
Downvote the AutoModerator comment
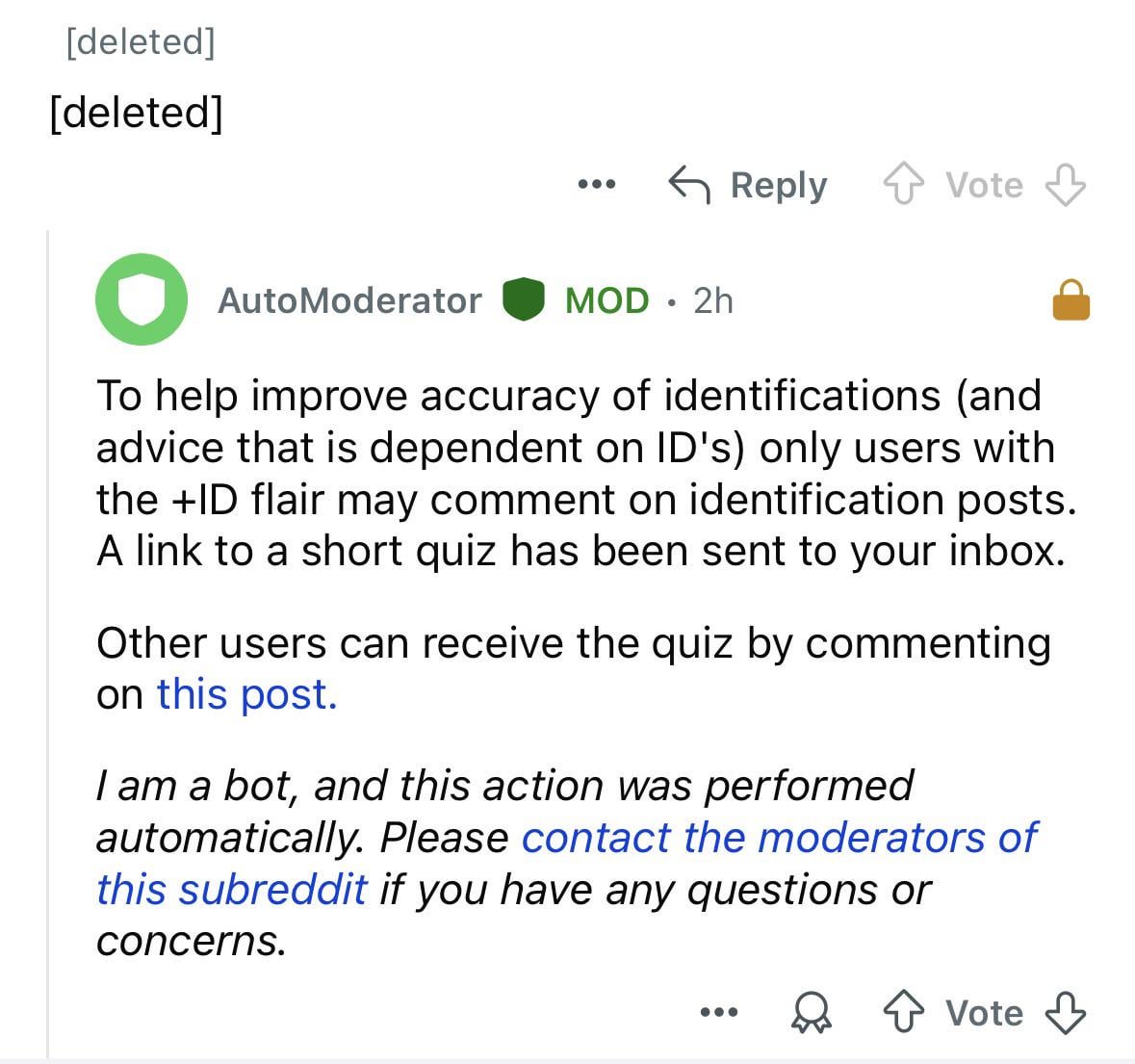[1066, 1013]
